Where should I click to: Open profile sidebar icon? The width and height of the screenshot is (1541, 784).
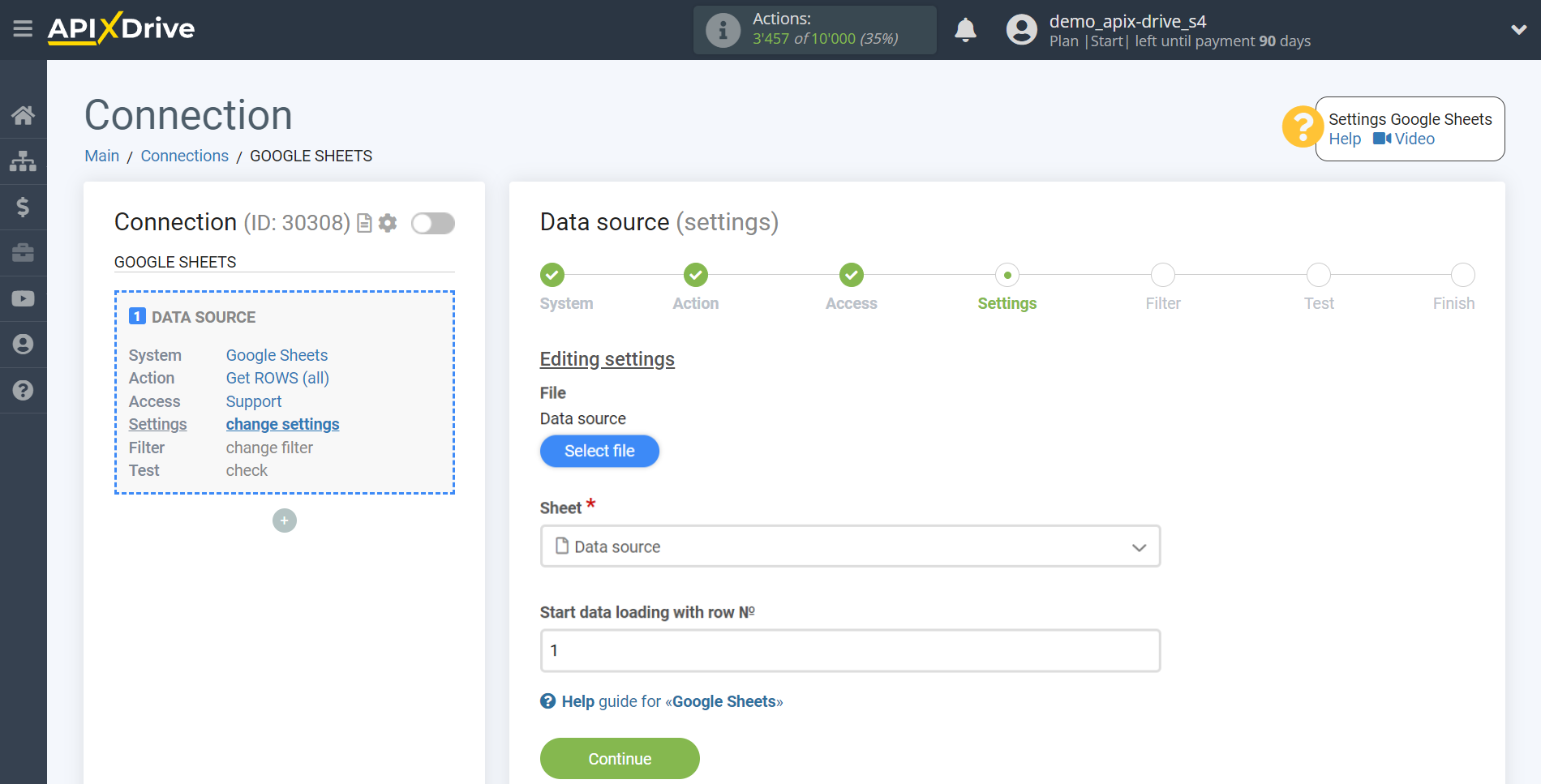coord(23,344)
